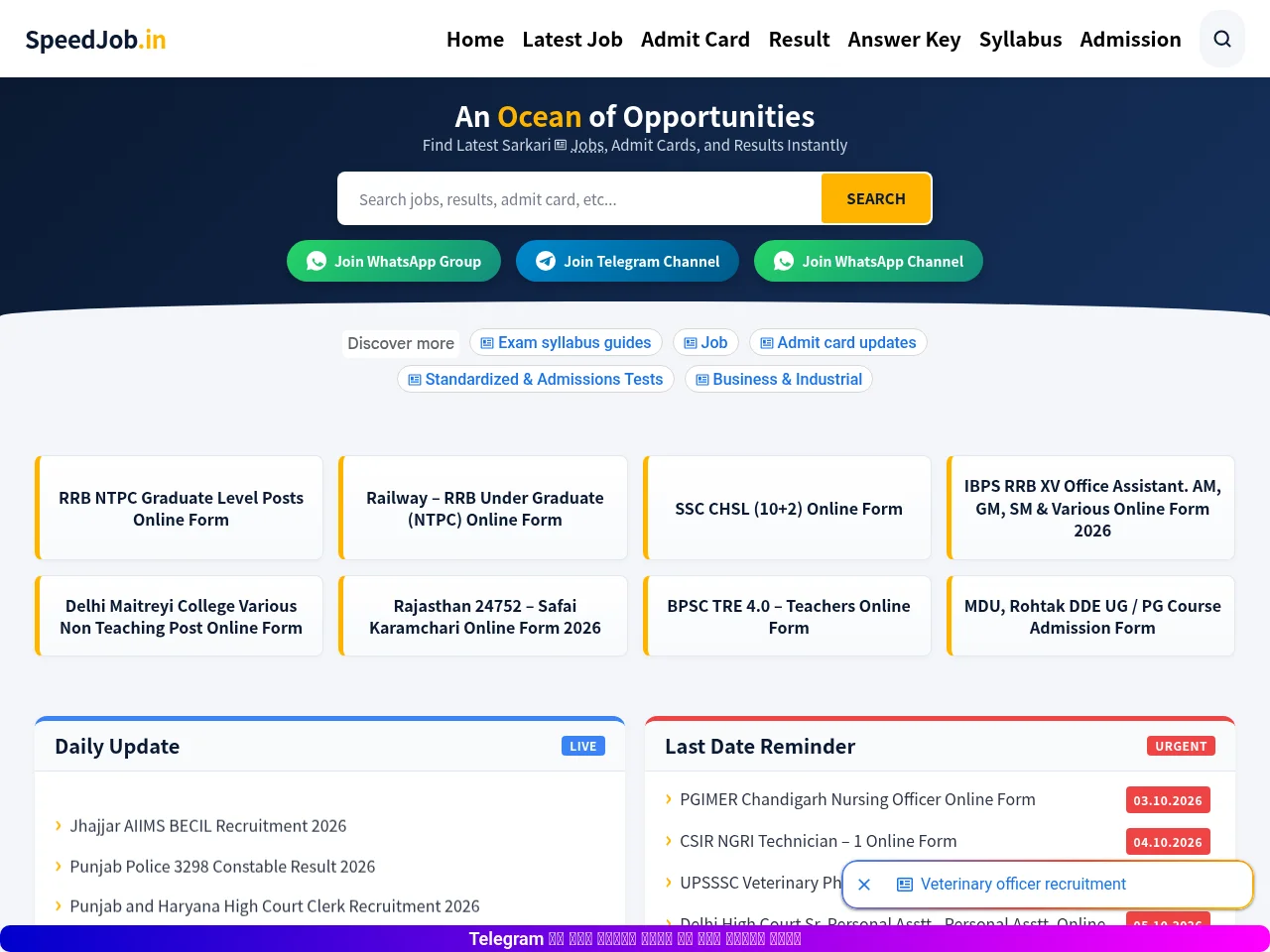Focus the job search input field
1270x952 pixels.
coord(580,199)
